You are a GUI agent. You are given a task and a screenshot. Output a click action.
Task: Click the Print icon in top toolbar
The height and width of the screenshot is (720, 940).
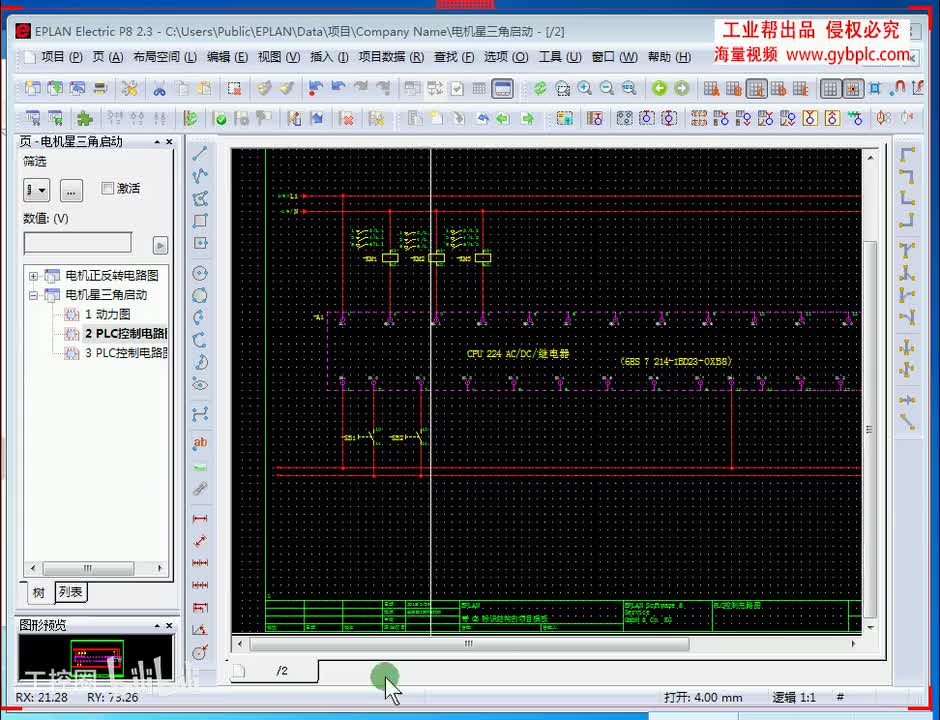click(x=100, y=89)
